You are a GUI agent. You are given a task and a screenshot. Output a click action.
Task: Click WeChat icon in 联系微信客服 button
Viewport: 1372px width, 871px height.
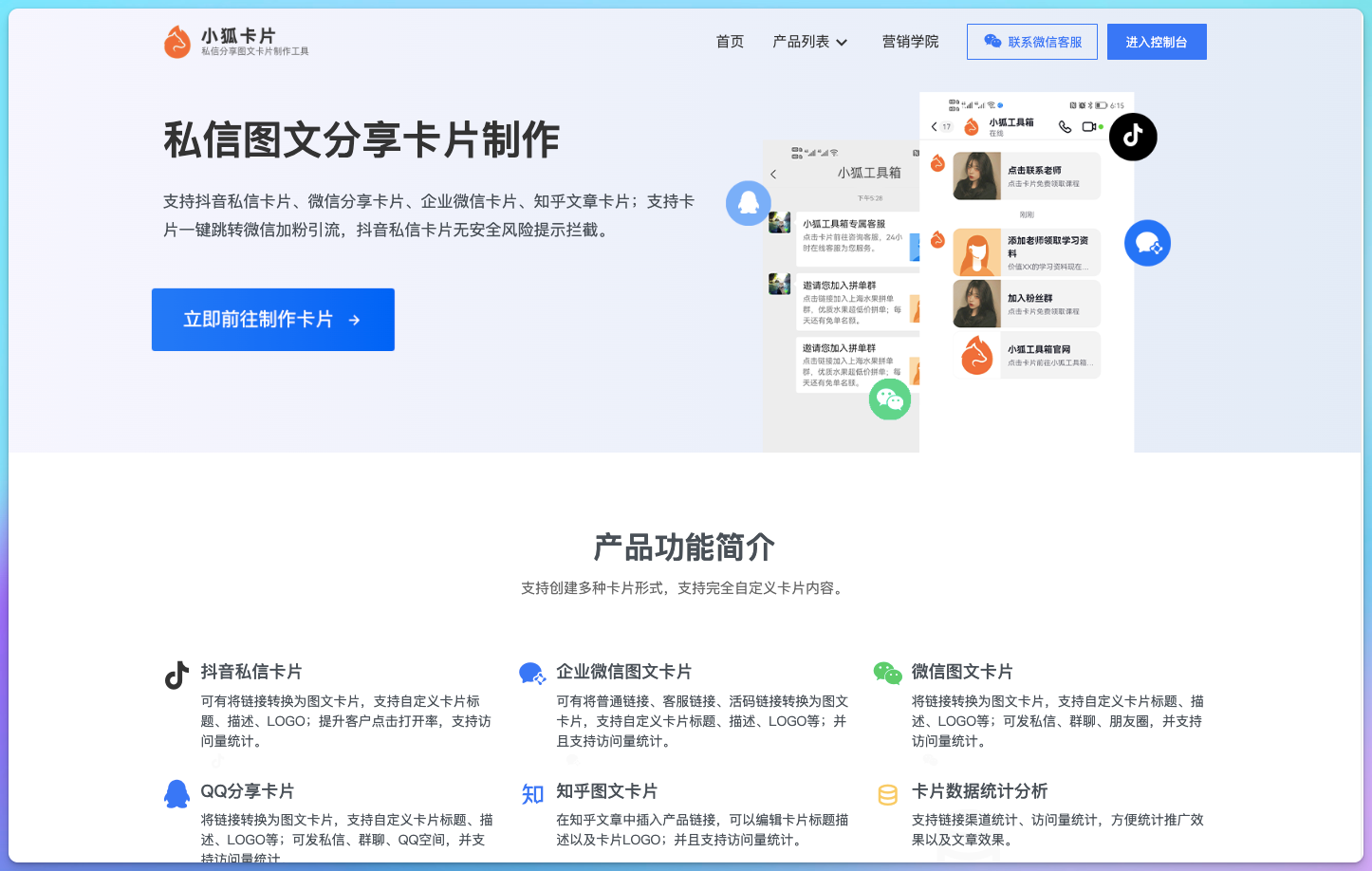click(x=992, y=41)
